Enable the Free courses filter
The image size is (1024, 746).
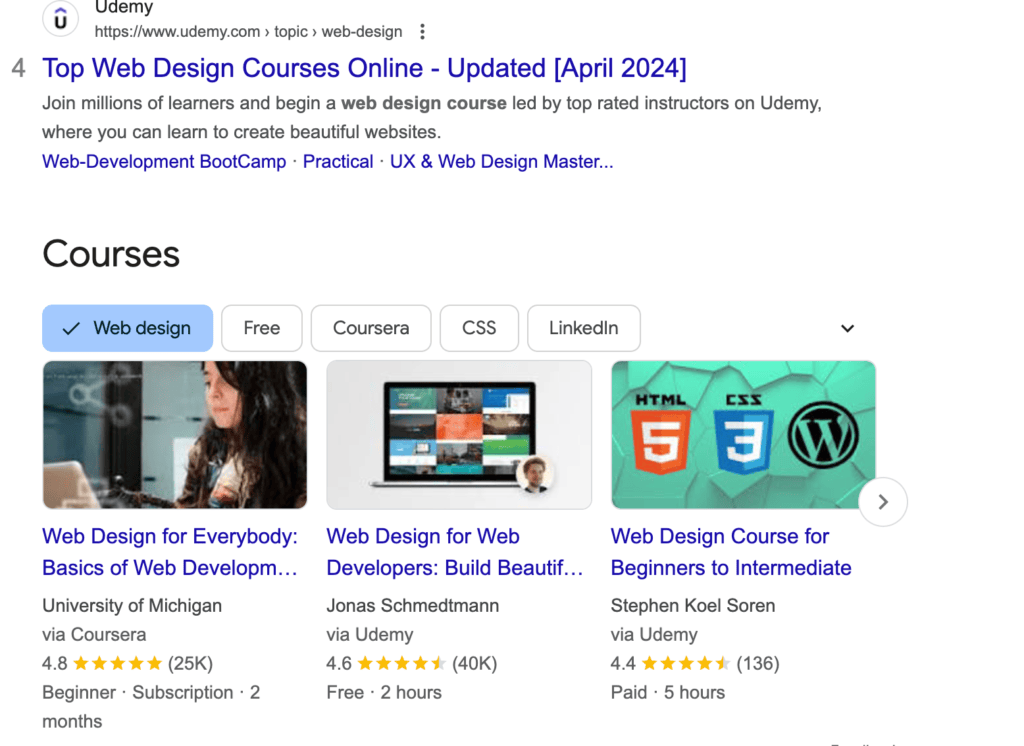(x=261, y=328)
